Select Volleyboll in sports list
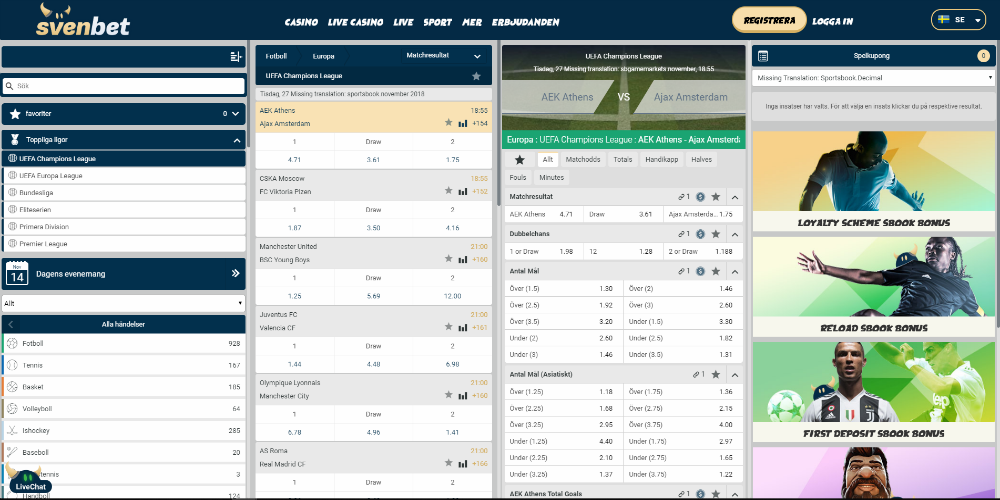The height and width of the screenshot is (500, 1000). click(x=124, y=409)
